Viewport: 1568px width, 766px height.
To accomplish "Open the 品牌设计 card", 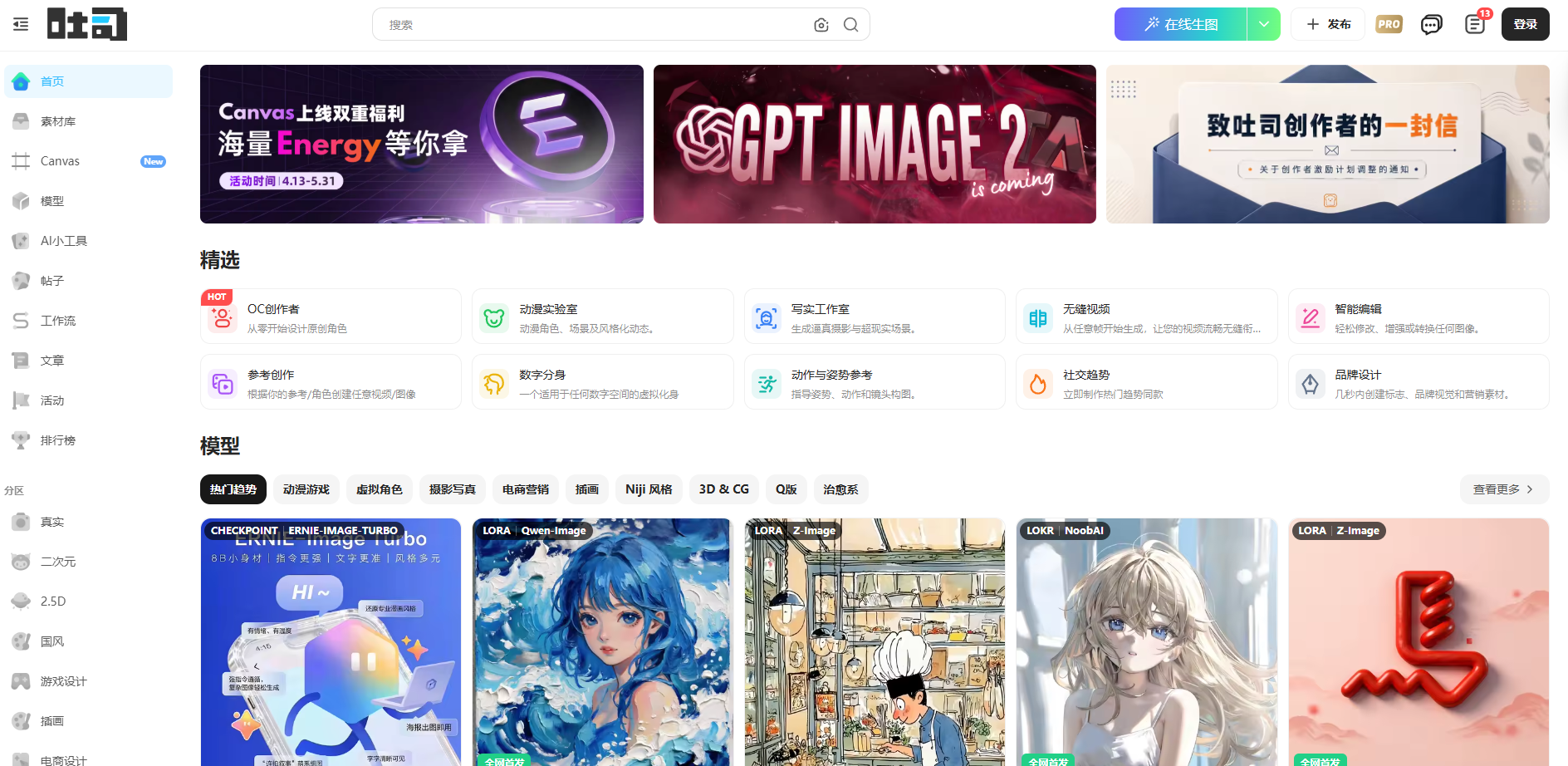I will point(1419,382).
